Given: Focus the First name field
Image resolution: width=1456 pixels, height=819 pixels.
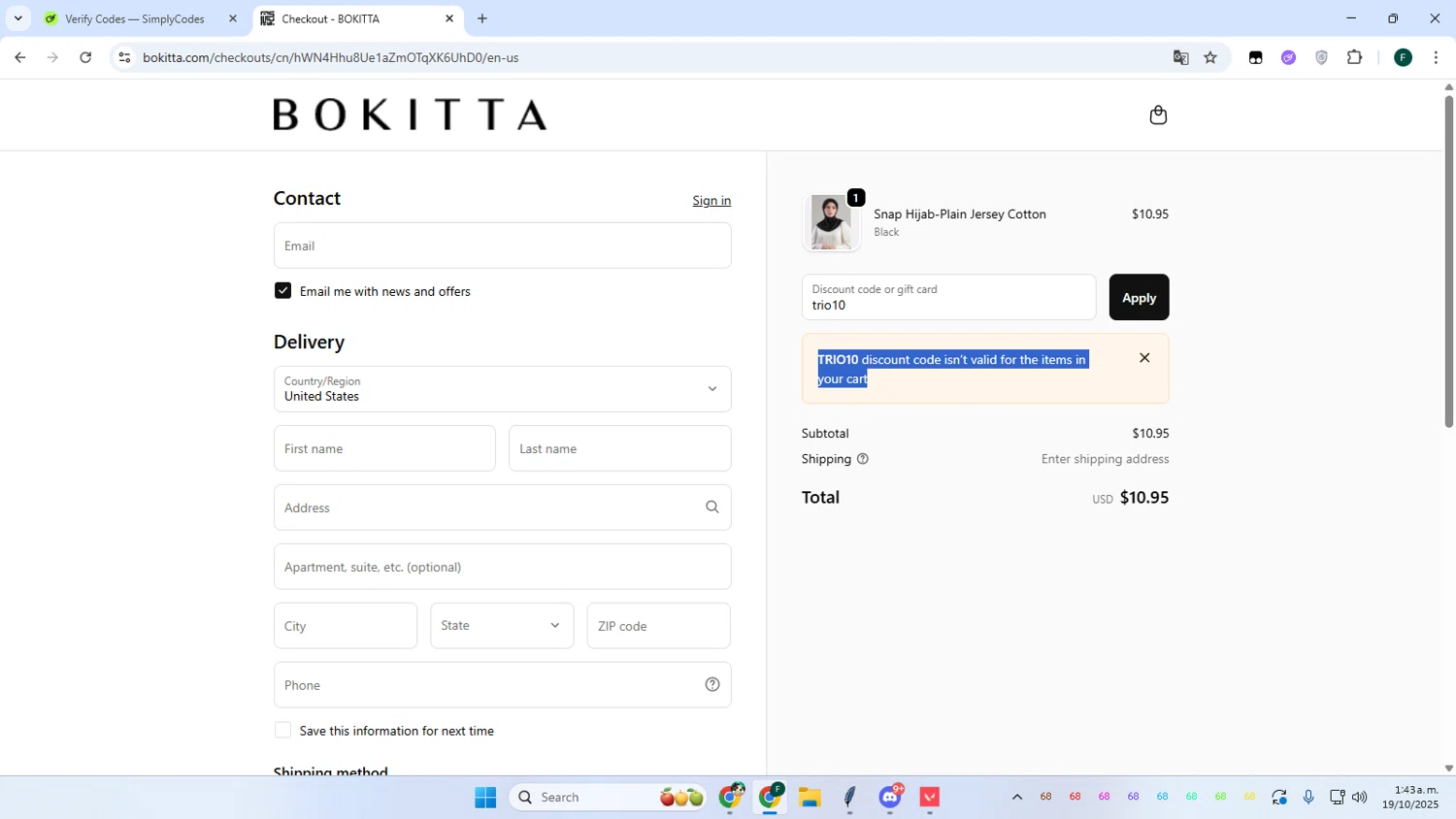Looking at the screenshot, I should pos(384,448).
